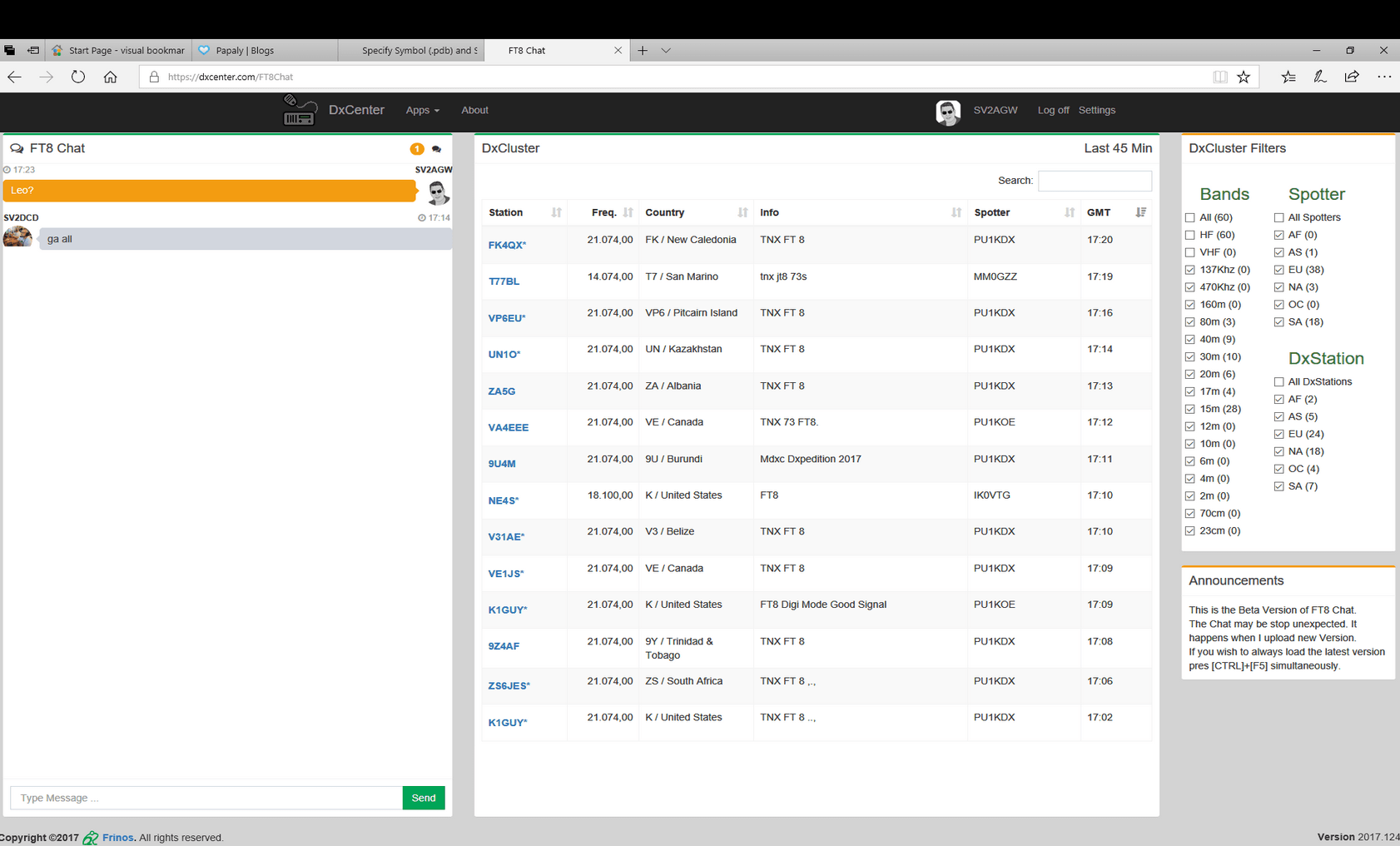The width and height of the screenshot is (1400, 846).
Task: Click the SV2AGW profile avatar in the navbar
Action: 948,111
